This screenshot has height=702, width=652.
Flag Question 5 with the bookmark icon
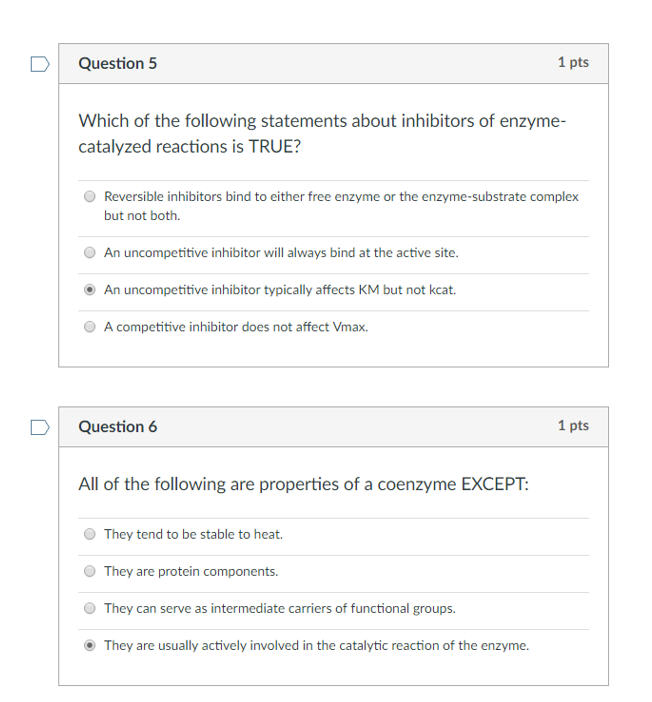[39, 64]
